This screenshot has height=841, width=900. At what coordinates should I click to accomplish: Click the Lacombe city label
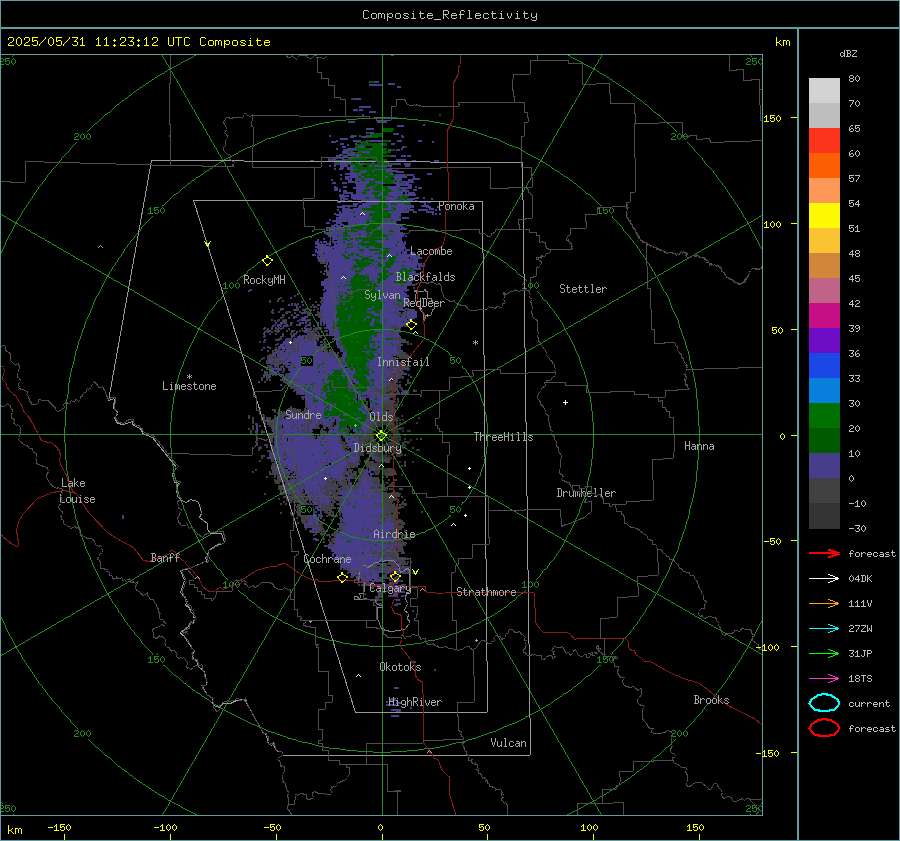point(431,251)
